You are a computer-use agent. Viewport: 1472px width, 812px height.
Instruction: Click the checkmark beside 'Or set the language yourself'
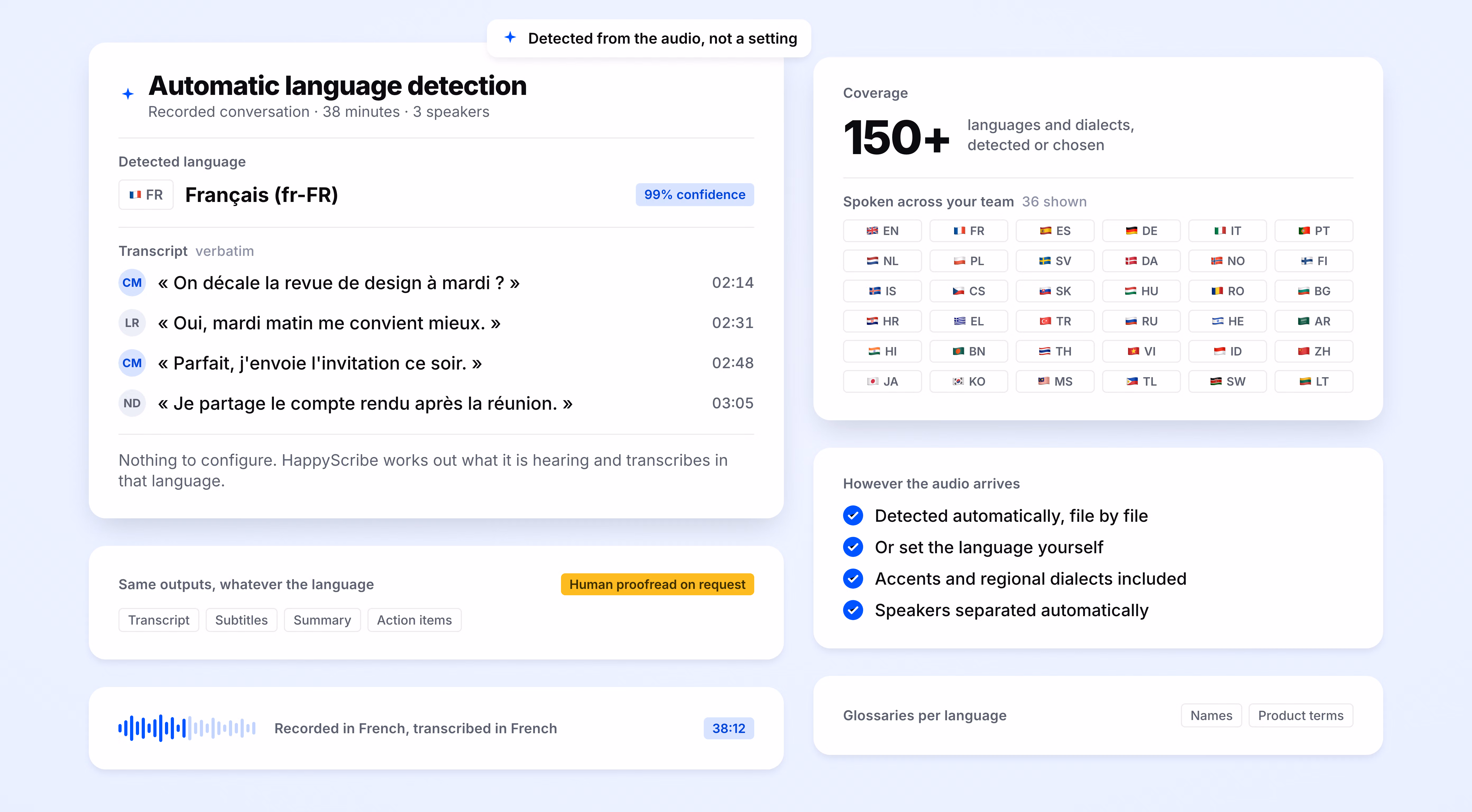[853, 547]
